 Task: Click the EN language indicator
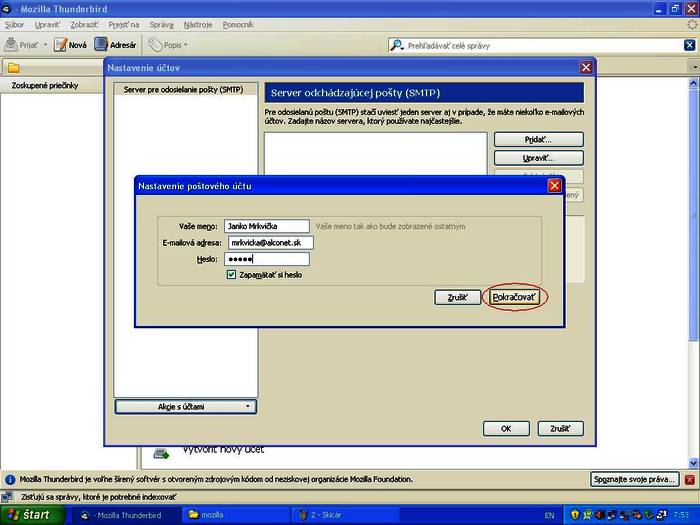(x=549, y=515)
